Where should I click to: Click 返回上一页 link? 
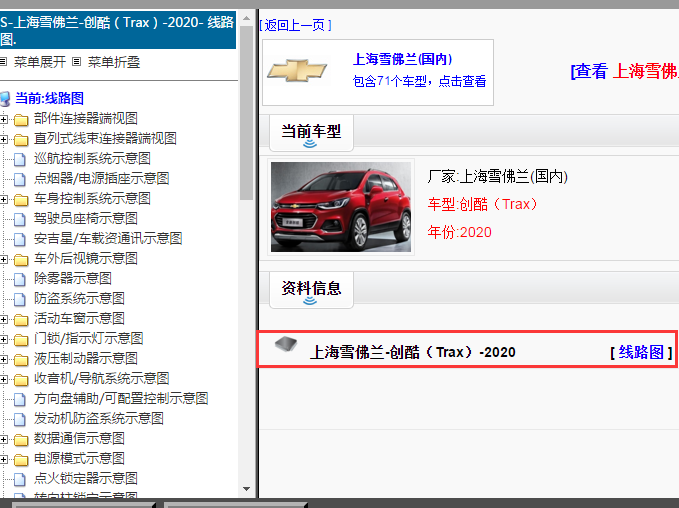[295, 25]
